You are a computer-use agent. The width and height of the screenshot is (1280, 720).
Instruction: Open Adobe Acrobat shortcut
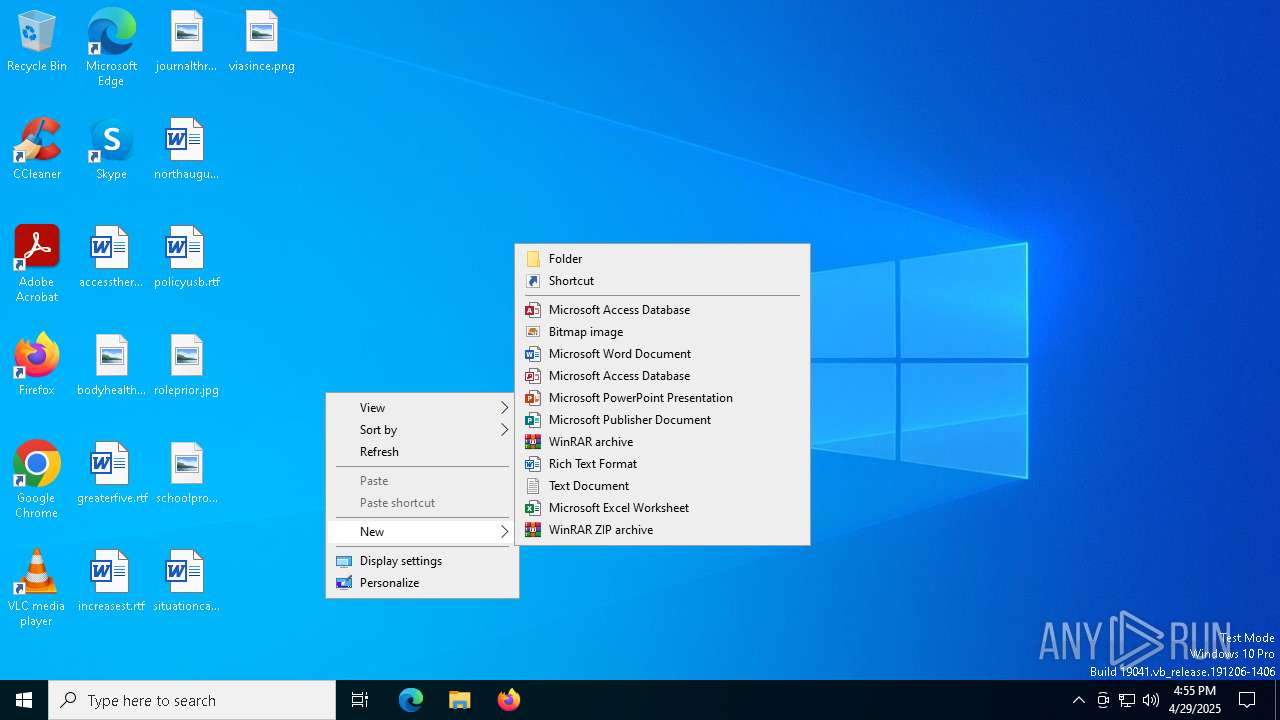37,264
